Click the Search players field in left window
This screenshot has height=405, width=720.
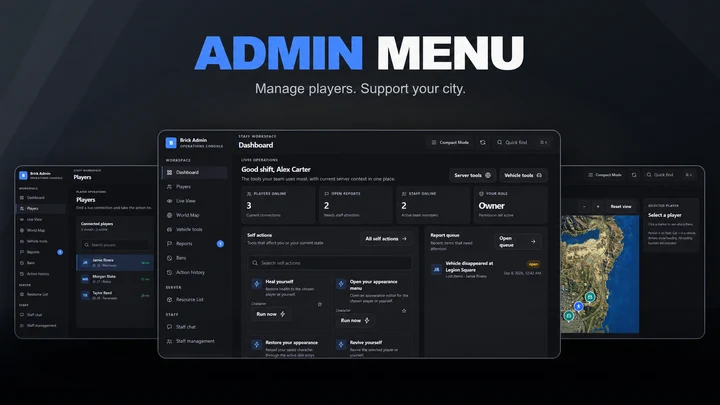tap(115, 245)
